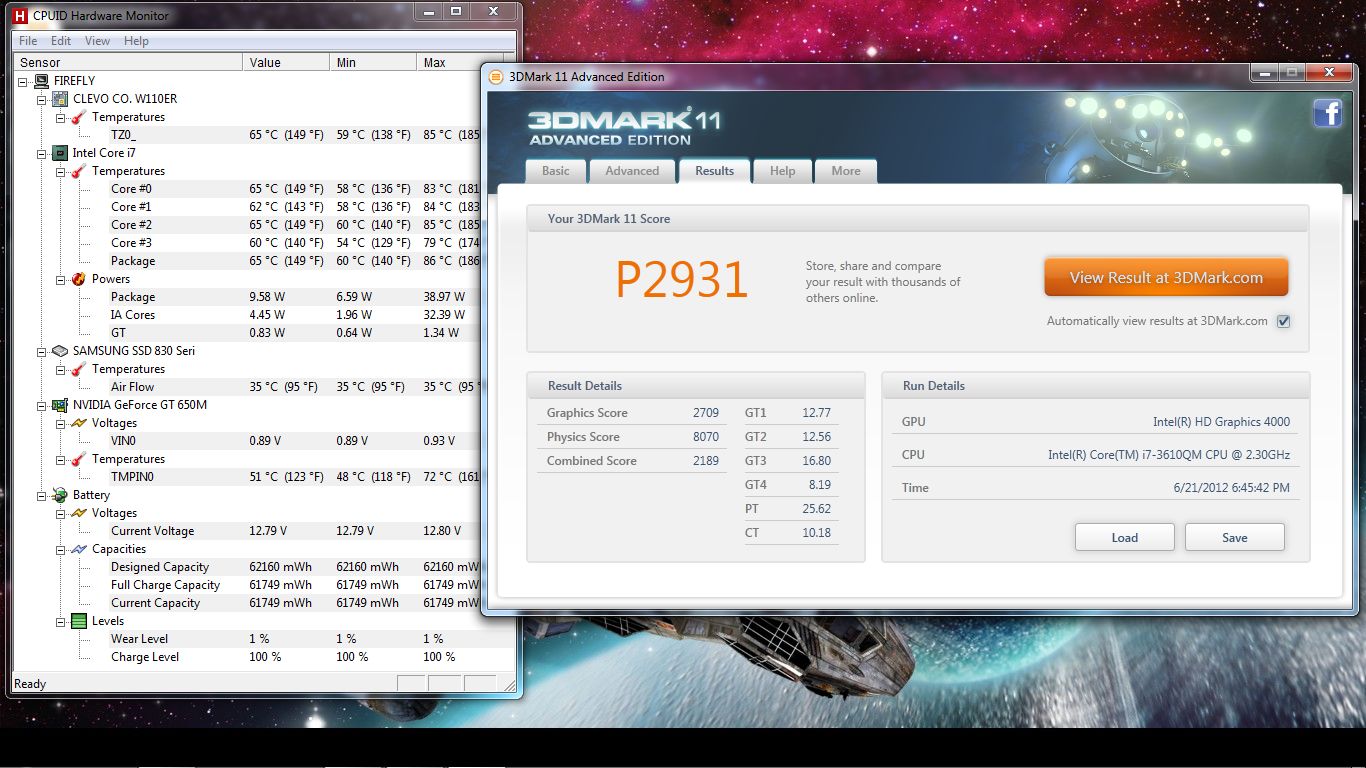The width and height of the screenshot is (1366, 768).
Task: Collapse the Intel Core i7 node
Action: [42, 153]
